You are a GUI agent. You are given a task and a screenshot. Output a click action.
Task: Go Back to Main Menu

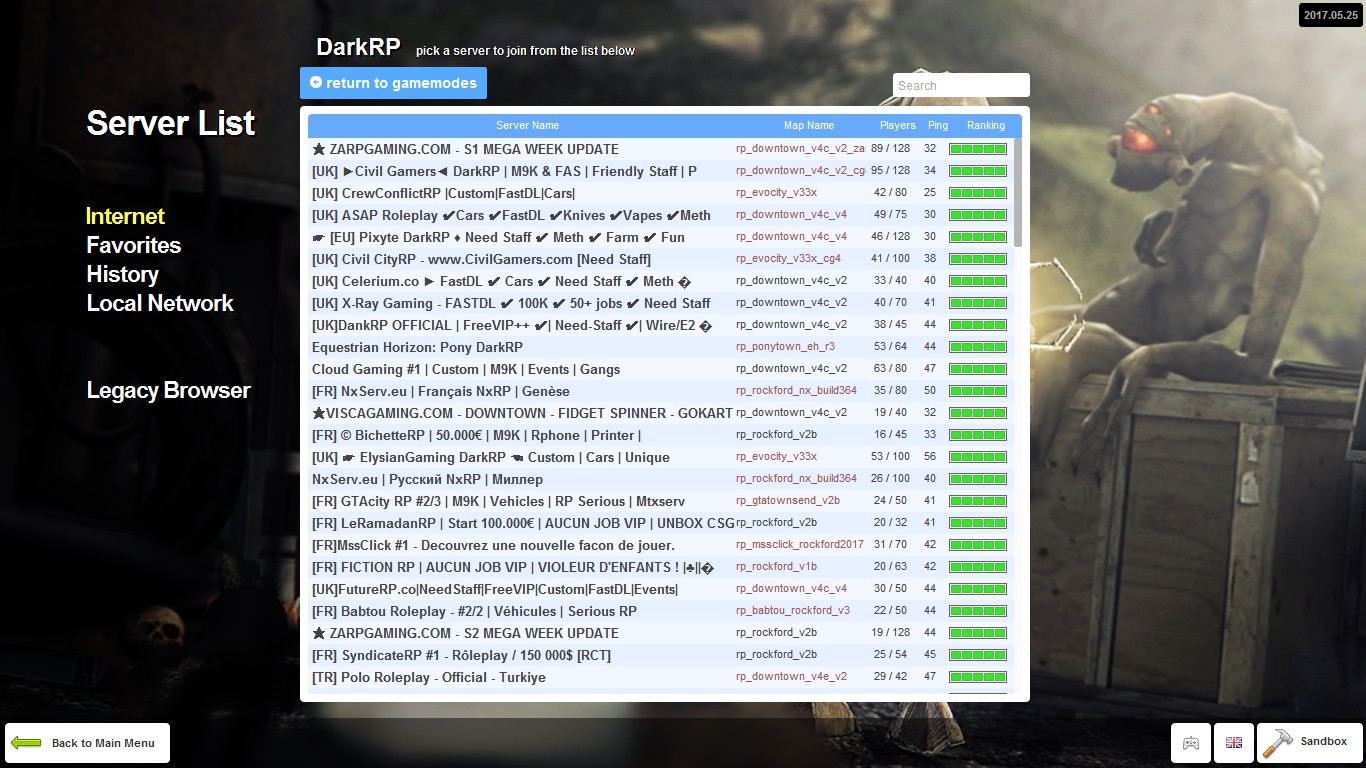tap(87, 743)
